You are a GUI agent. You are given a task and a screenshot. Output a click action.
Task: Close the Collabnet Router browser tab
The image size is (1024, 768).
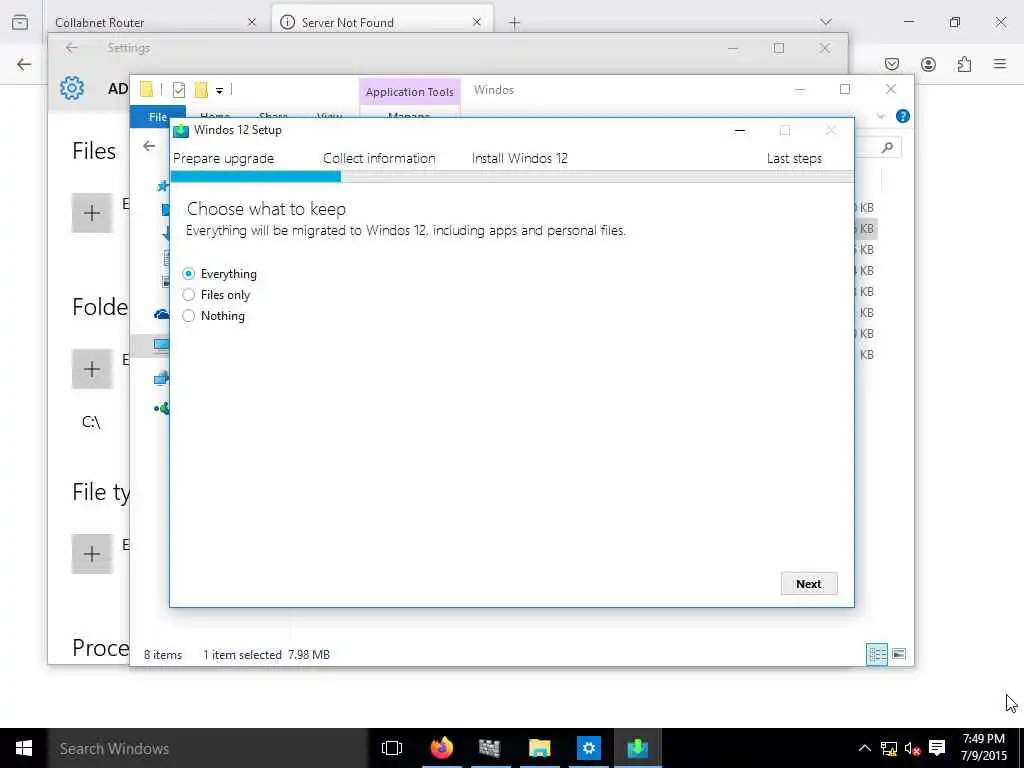pos(252,22)
